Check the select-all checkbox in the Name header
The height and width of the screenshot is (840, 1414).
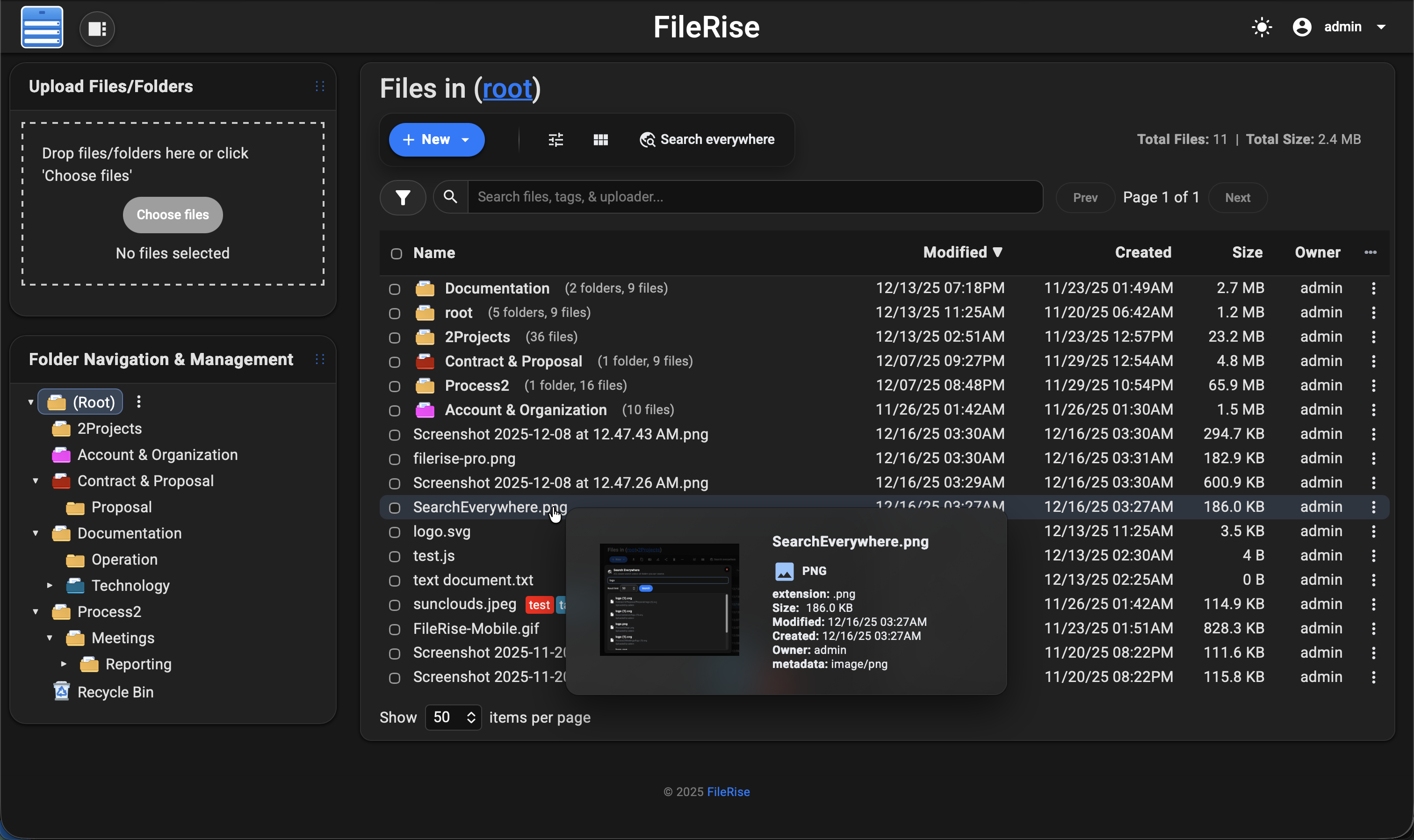point(395,253)
